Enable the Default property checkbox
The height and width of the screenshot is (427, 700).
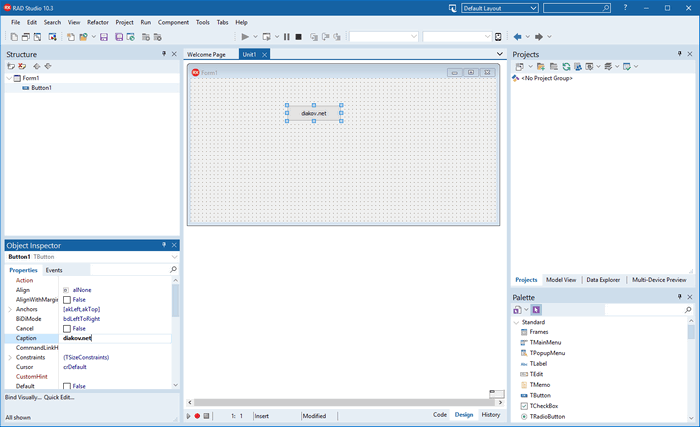[67, 386]
